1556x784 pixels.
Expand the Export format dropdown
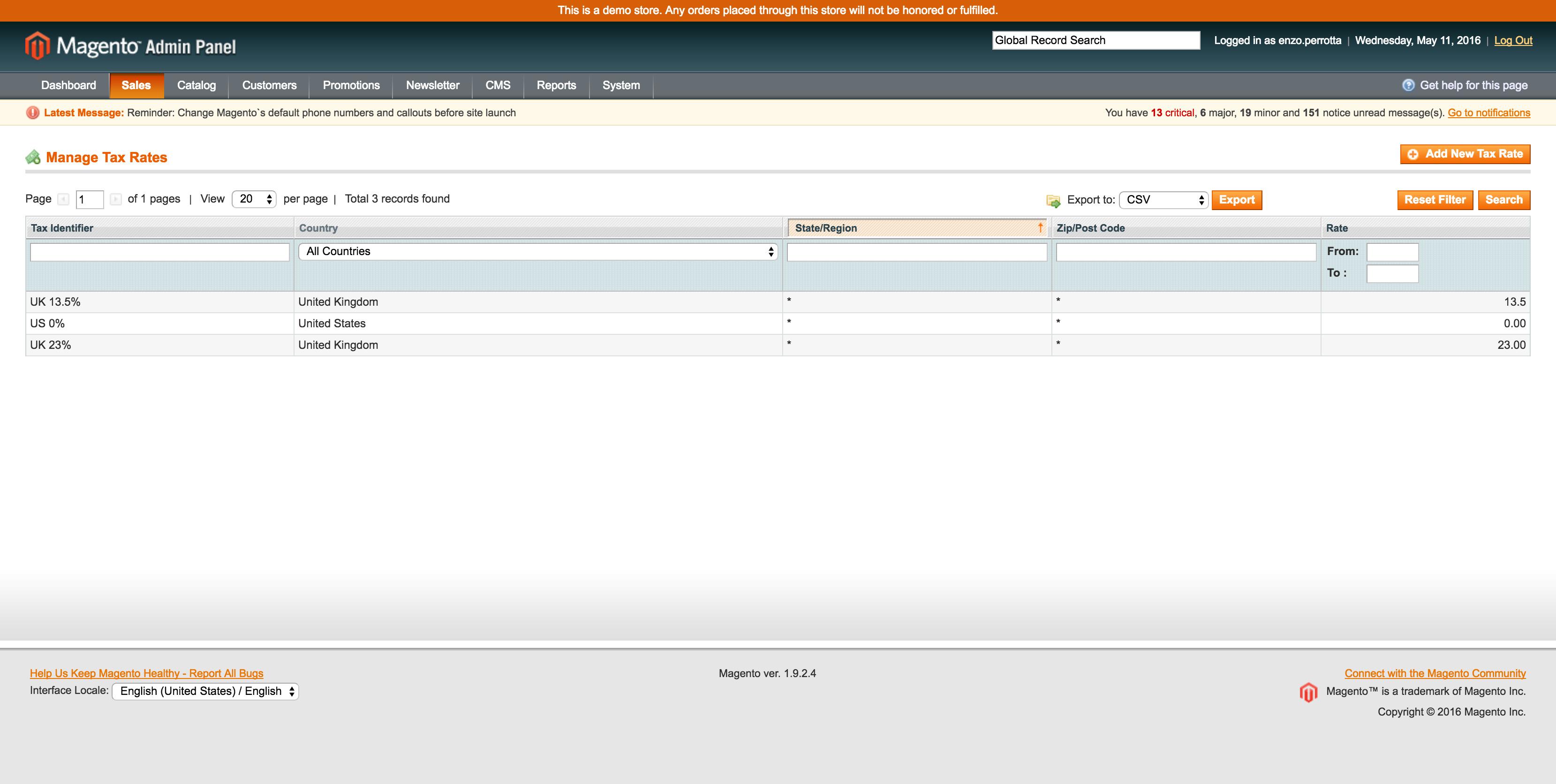point(1163,199)
